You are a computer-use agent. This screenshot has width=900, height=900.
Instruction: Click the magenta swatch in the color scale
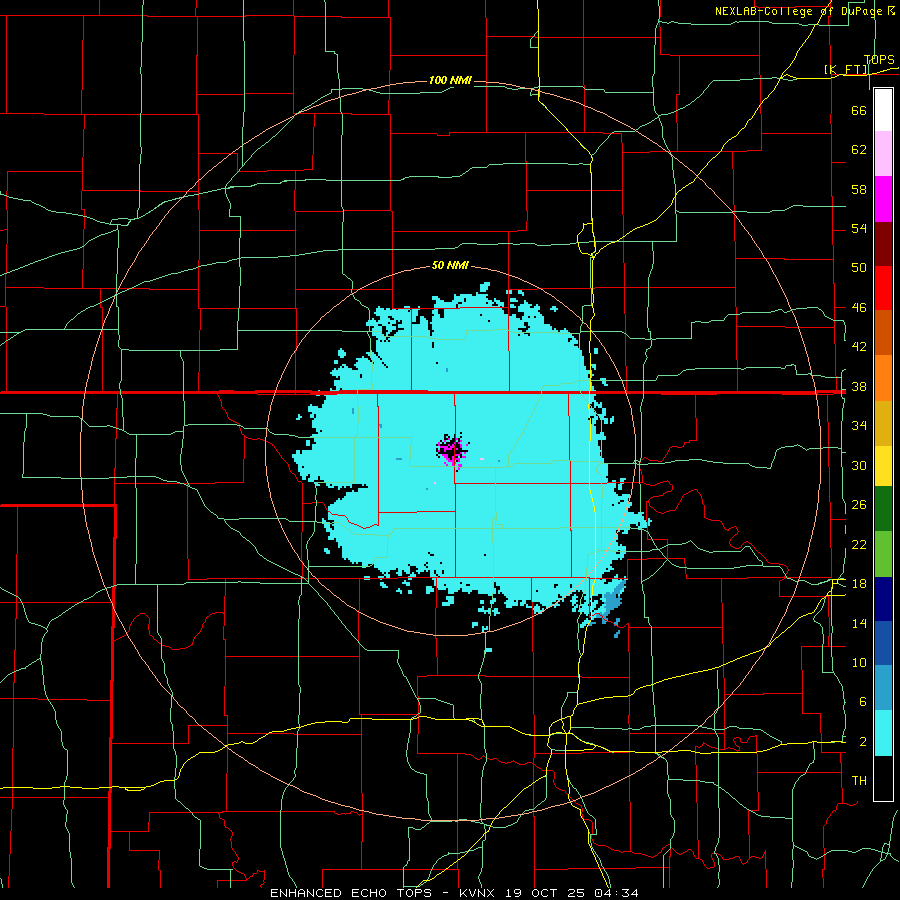[883, 199]
